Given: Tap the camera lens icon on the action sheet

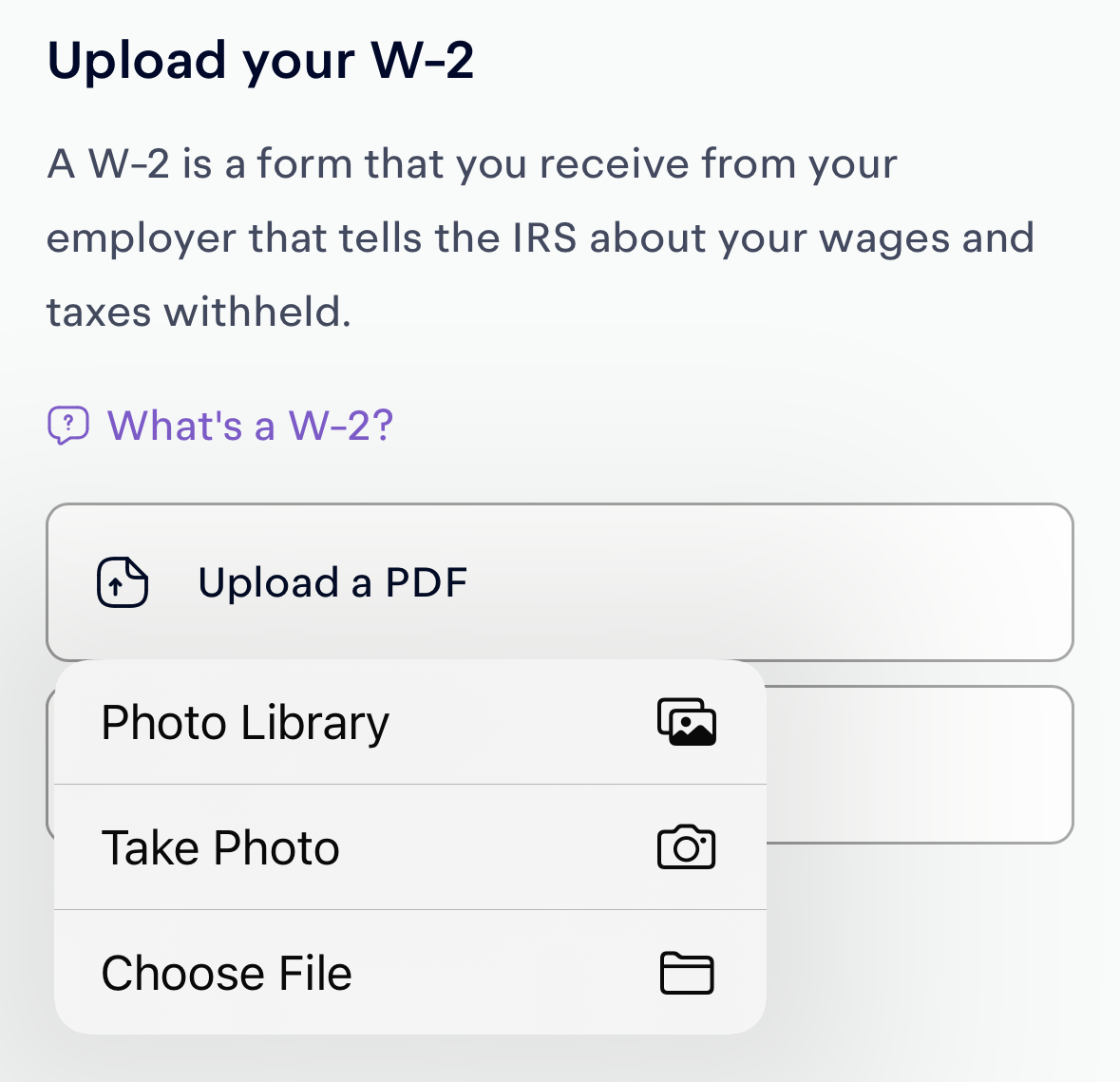Looking at the screenshot, I should (x=686, y=847).
